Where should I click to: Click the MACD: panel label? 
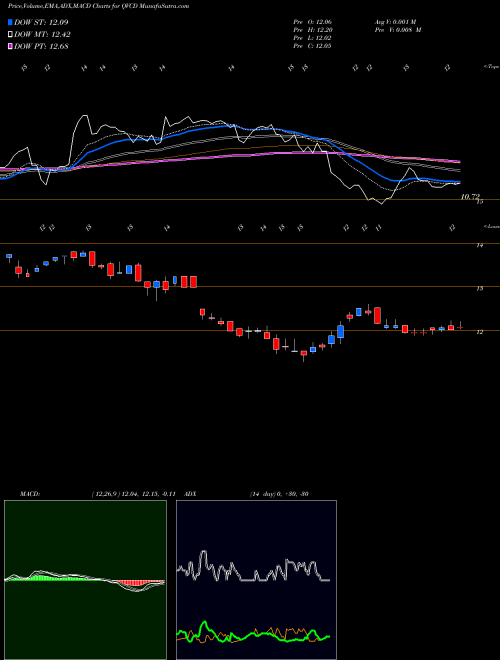click(x=30, y=494)
